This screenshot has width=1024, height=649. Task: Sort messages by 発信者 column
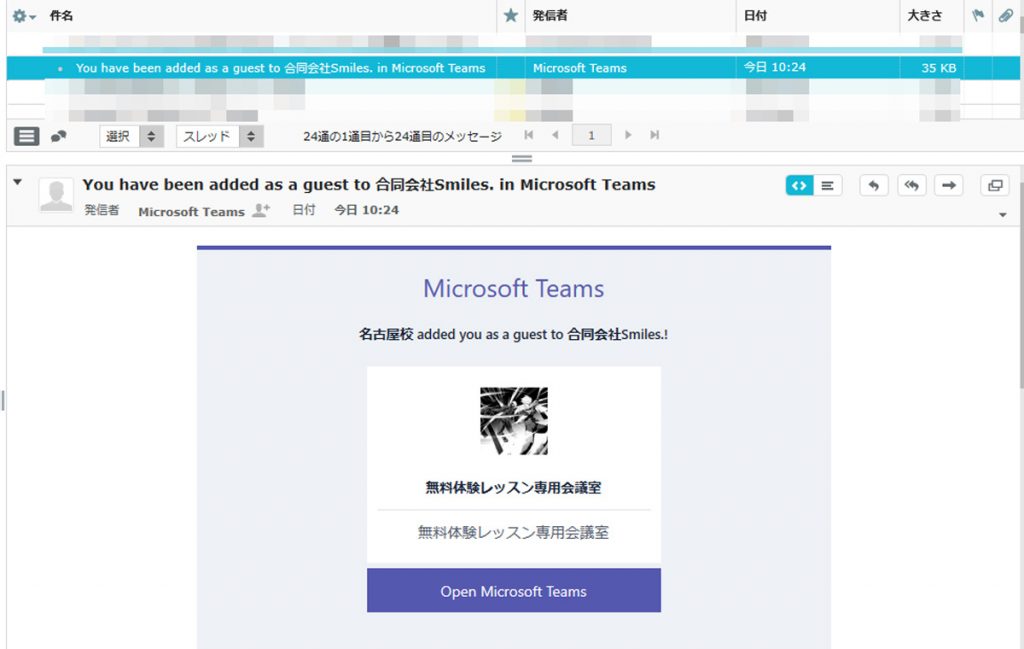[550, 16]
